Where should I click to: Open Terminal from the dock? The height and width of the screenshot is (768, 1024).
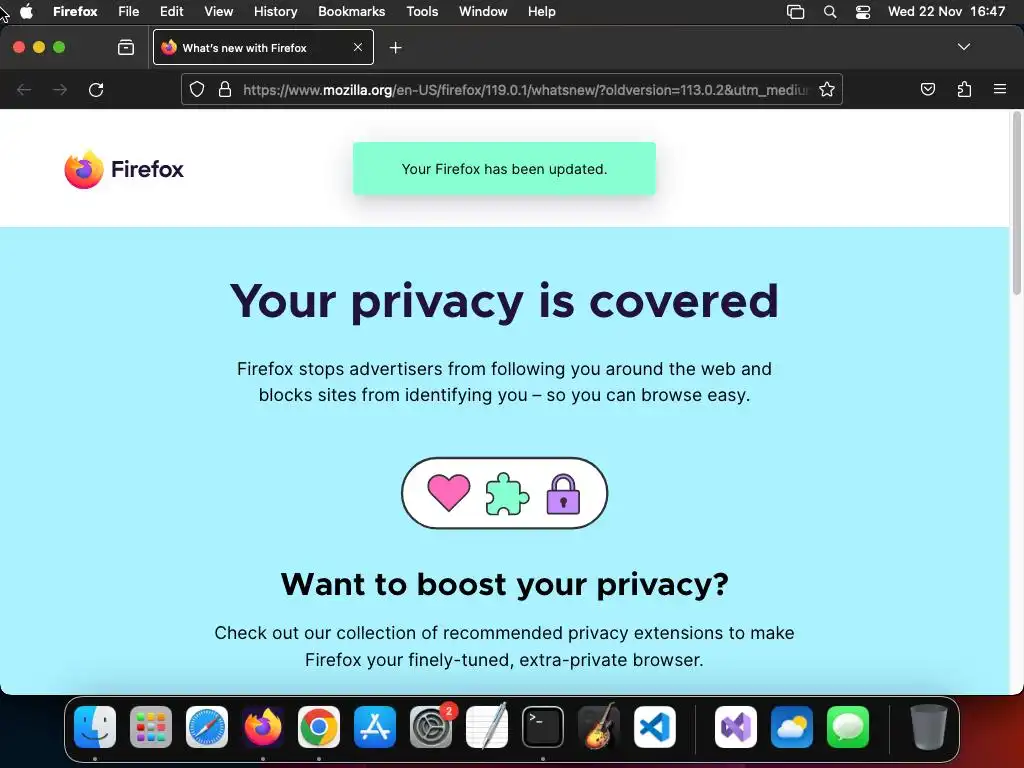pyautogui.click(x=543, y=726)
